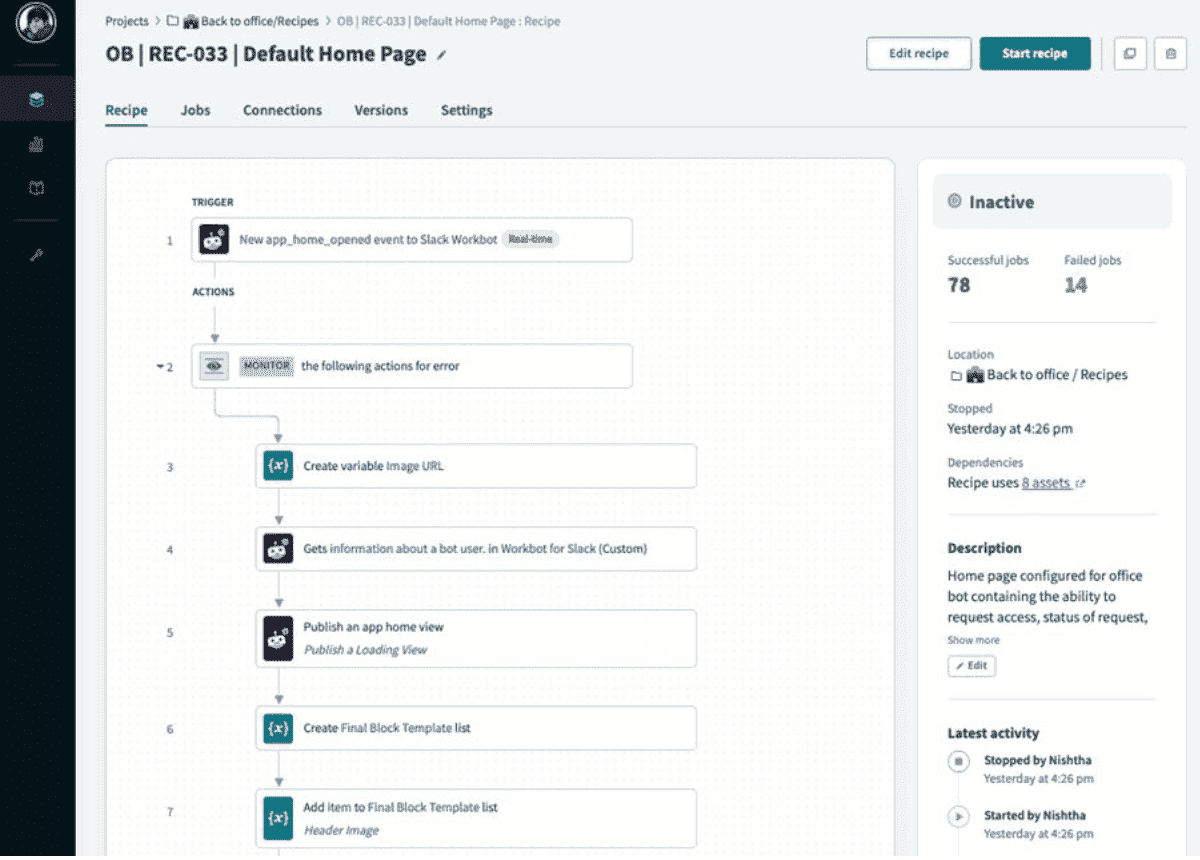Image resolution: width=1200 pixels, height=860 pixels.
Task: Click the Inactive status icon
Action: pos(954,202)
